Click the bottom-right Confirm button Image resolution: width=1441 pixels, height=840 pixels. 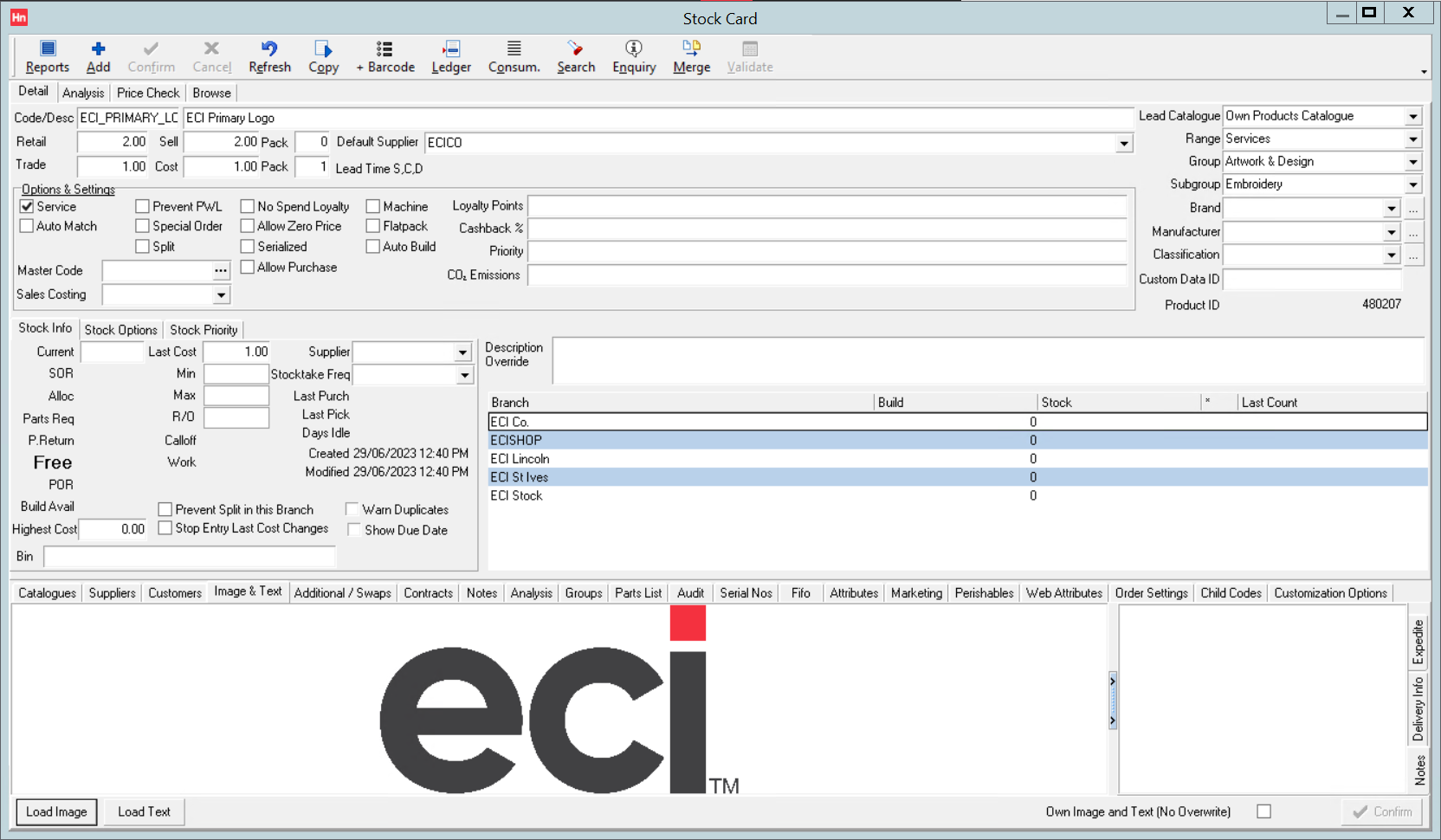click(1382, 811)
